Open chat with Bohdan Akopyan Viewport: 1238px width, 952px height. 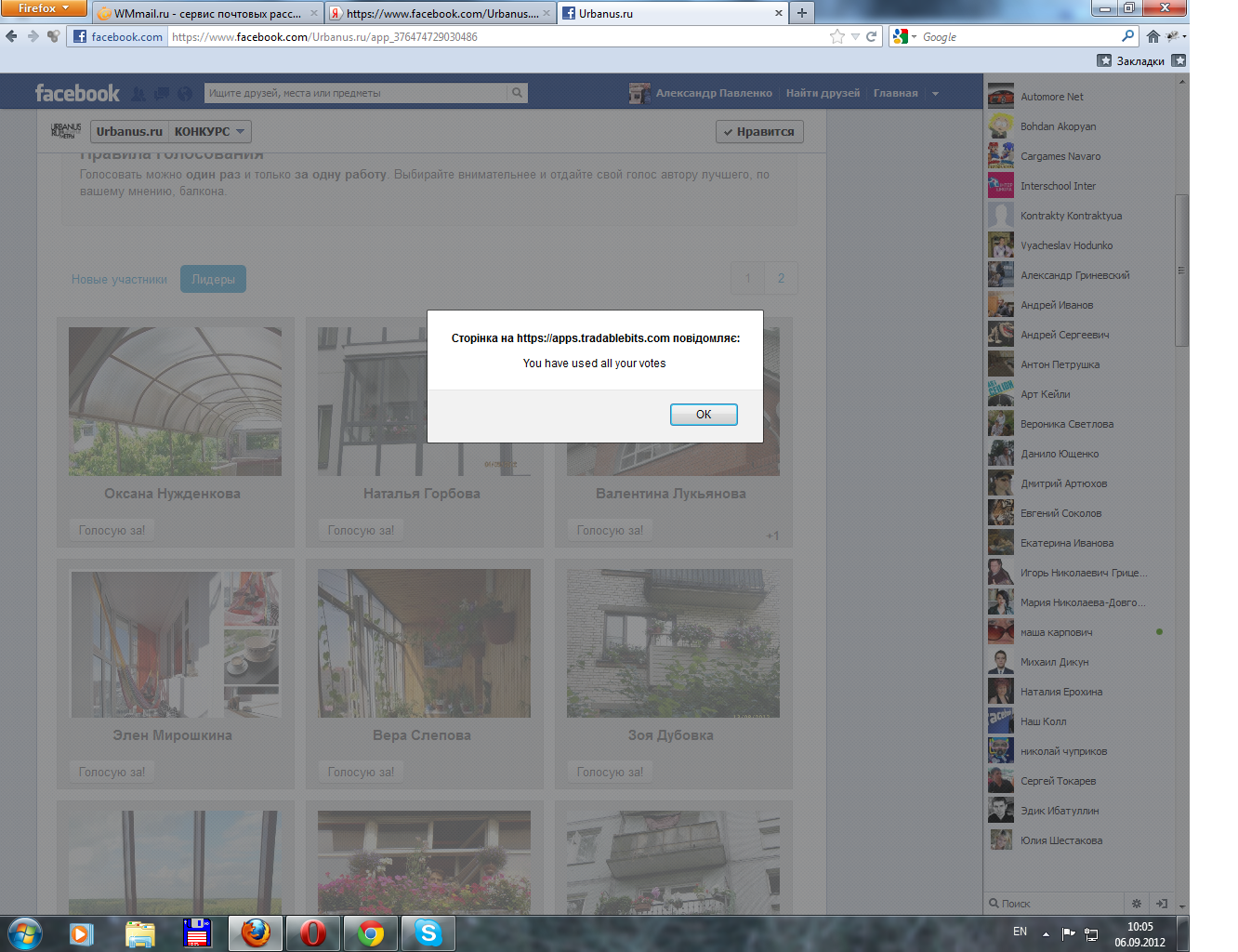(x=1078, y=126)
